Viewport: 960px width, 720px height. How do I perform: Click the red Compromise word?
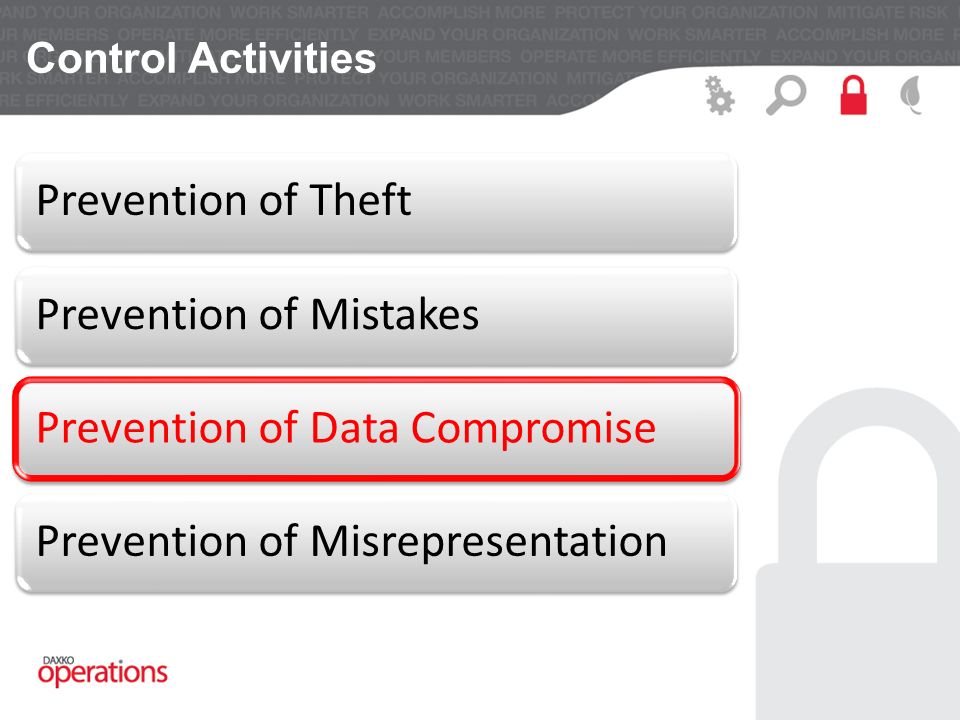click(x=533, y=429)
